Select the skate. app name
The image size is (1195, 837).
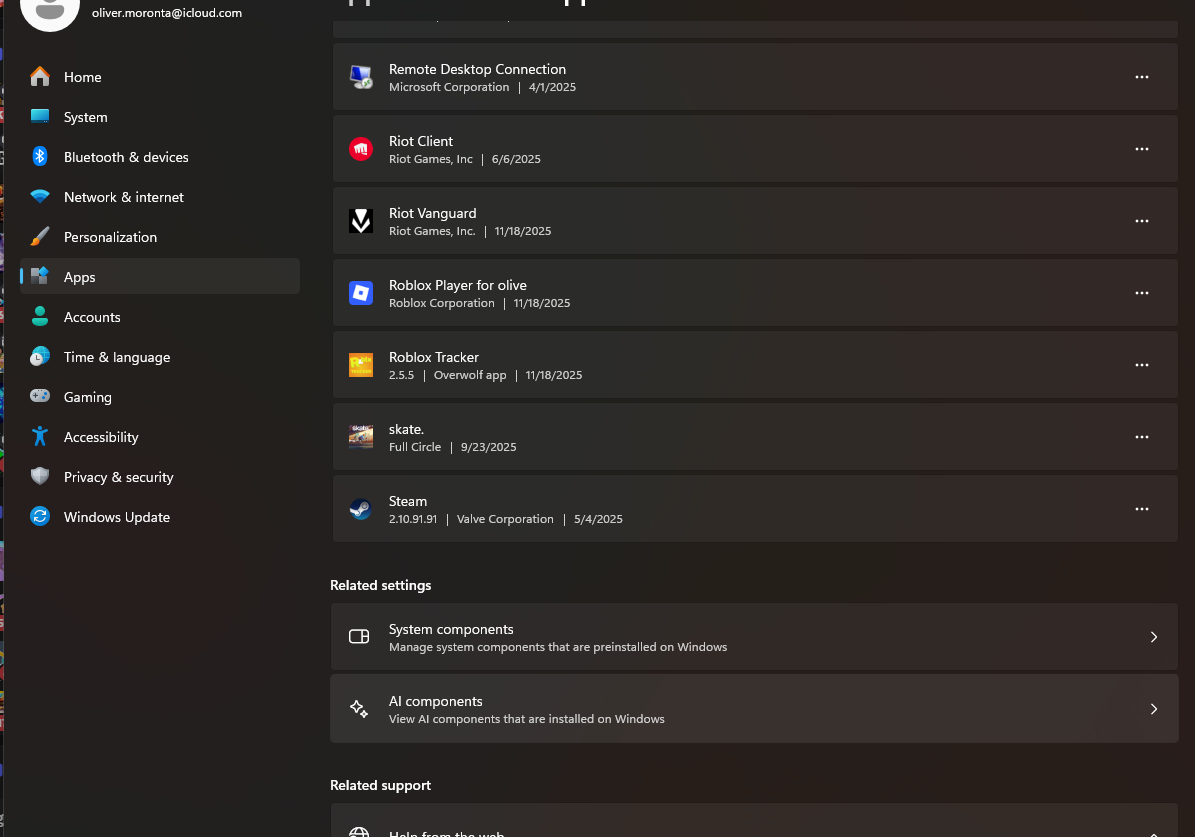coord(406,429)
